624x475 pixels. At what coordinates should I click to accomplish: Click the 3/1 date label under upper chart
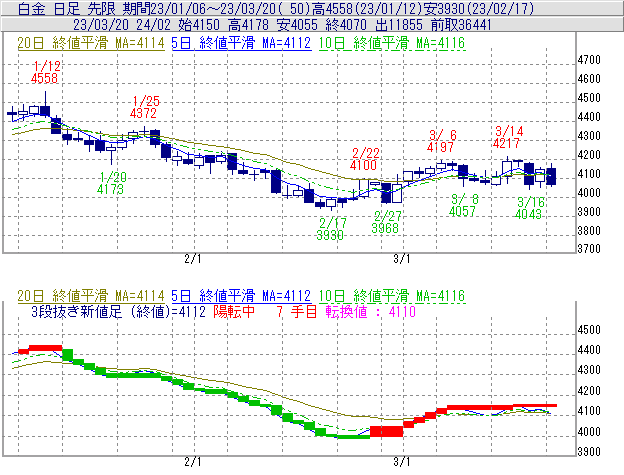(x=402, y=259)
